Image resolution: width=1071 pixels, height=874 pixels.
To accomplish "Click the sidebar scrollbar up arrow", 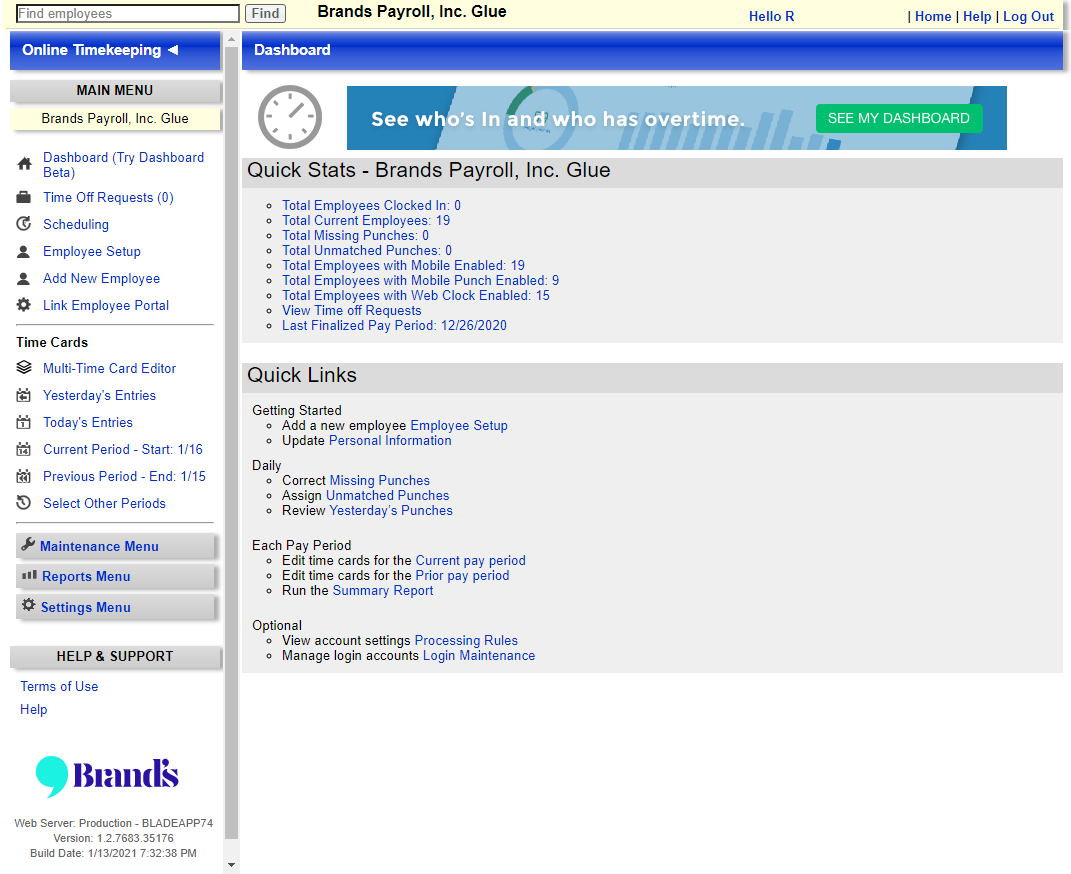I will tap(232, 40).
